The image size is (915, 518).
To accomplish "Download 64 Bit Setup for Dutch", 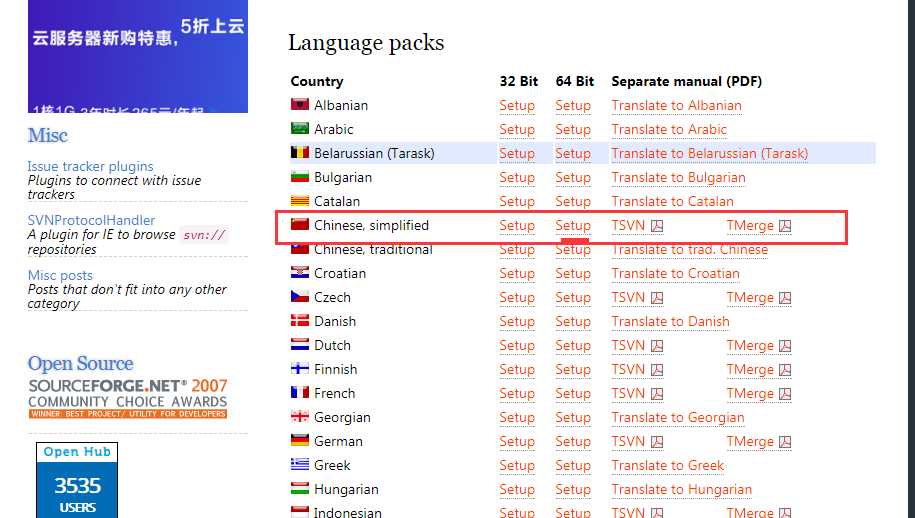I will (572, 345).
